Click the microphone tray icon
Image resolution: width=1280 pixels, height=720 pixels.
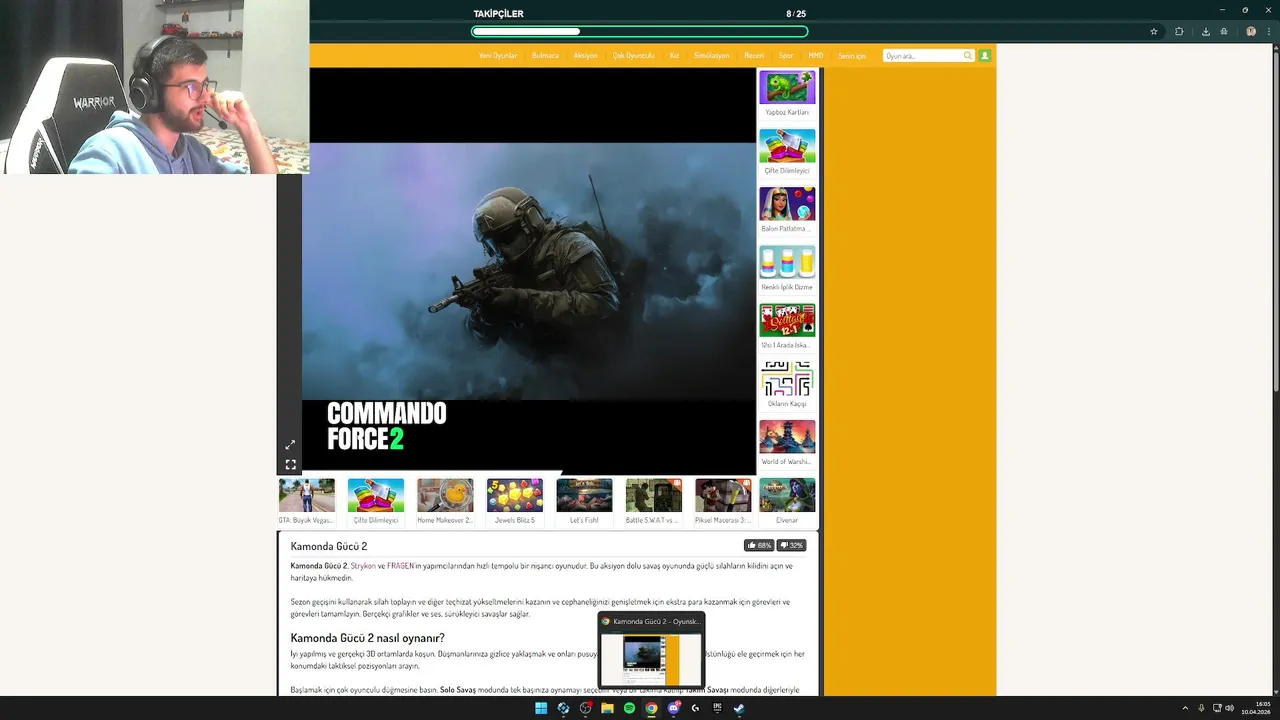click(x=1201, y=708)
